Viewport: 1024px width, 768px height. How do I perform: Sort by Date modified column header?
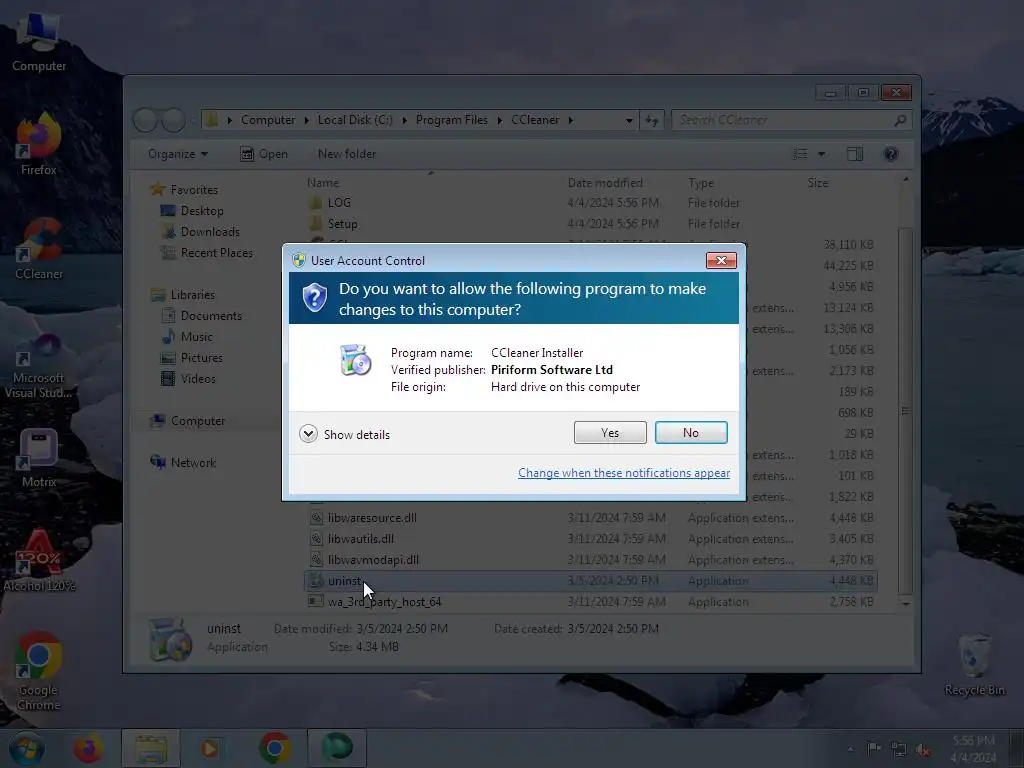tap(605, 183)
